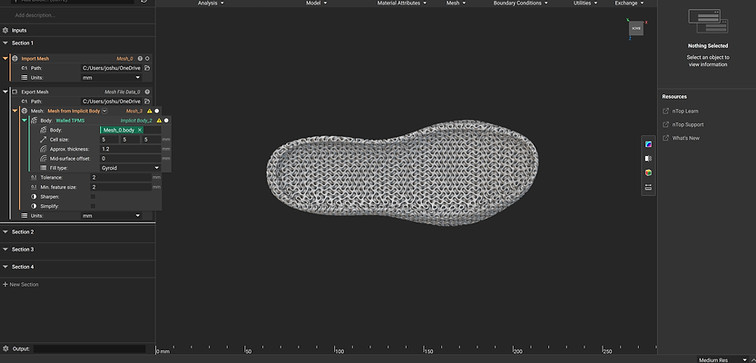Click the Output gear icon

(x=5, y=349)
